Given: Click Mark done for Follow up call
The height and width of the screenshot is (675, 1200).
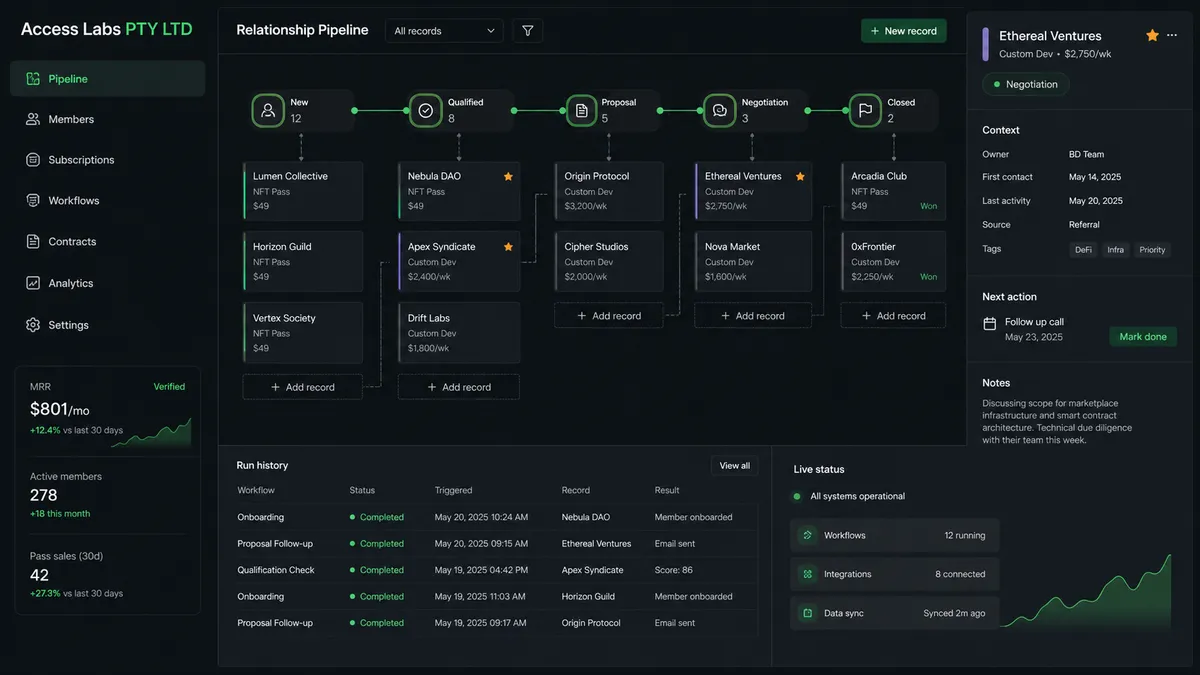Looking at the screenshot, I should click(x=1143, y=337).
